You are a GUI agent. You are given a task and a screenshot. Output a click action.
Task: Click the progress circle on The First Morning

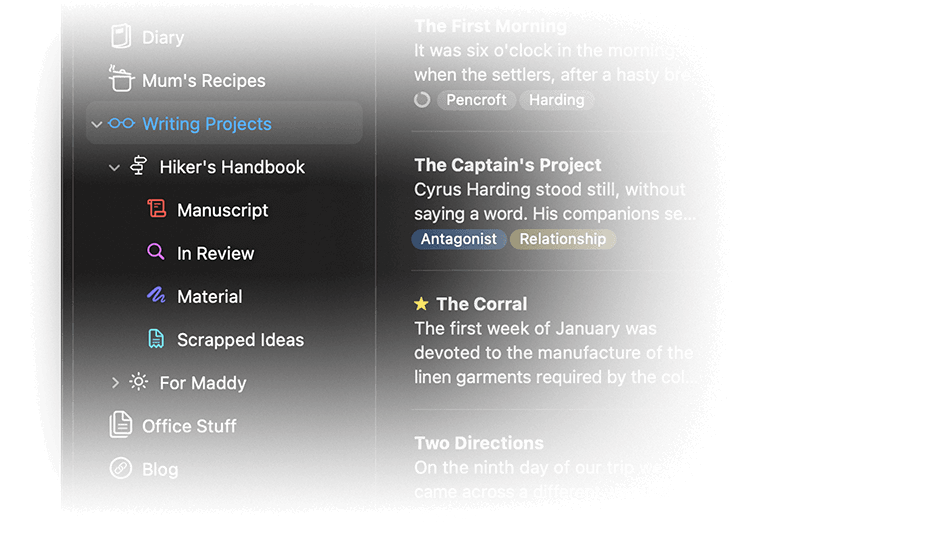(422, 100)
